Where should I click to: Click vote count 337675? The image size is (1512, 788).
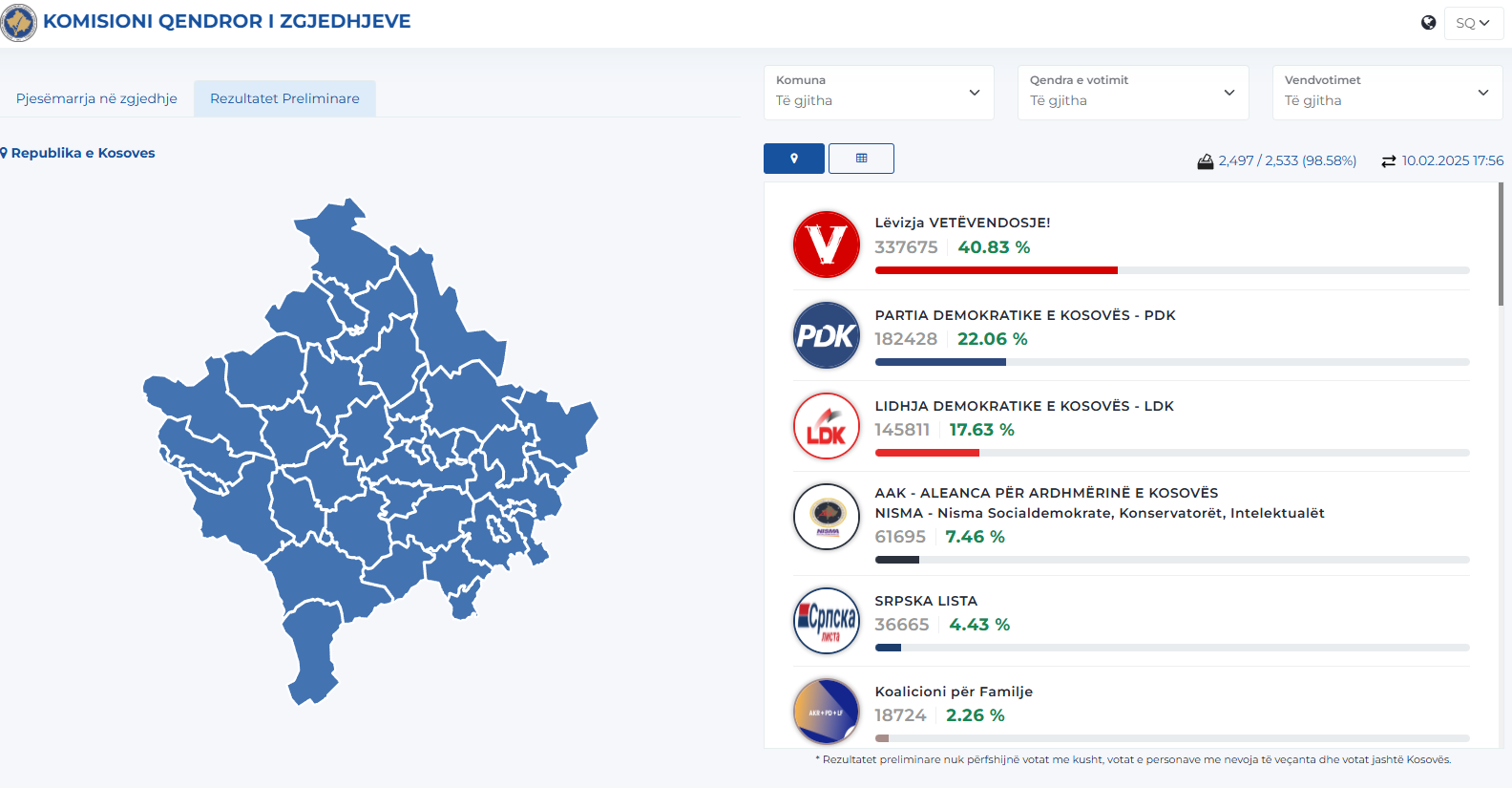906,247
